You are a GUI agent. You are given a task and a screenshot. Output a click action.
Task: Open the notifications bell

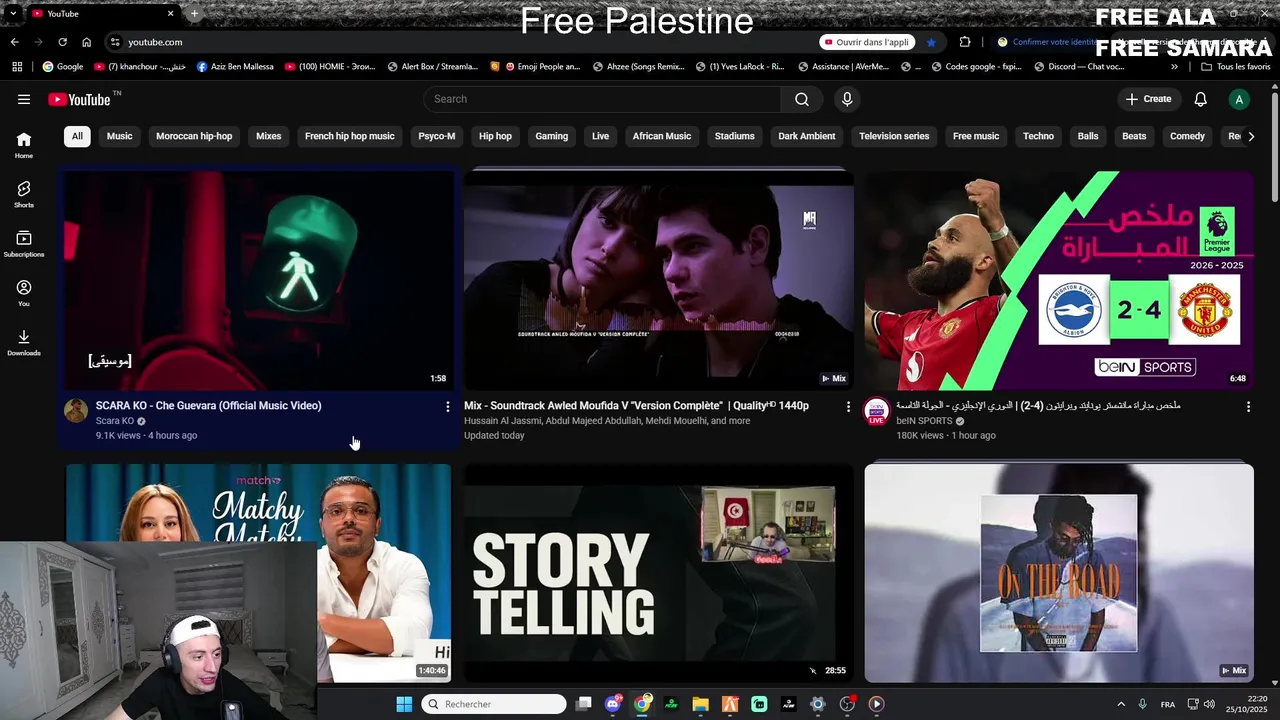pyautogui.click(x=1201, y=99)
